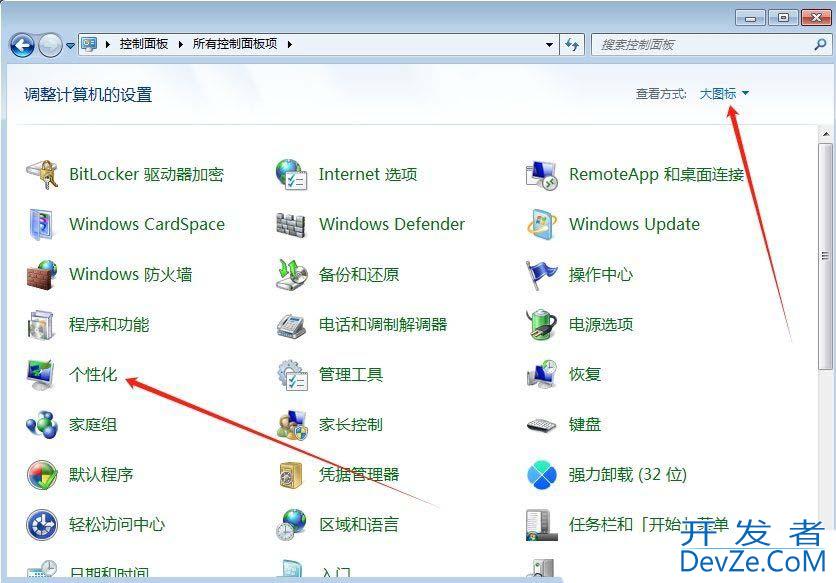Expand arrow after 控制面板 breadcrumb
Viewport: 836px width, 583px height.
pos(180,44)
